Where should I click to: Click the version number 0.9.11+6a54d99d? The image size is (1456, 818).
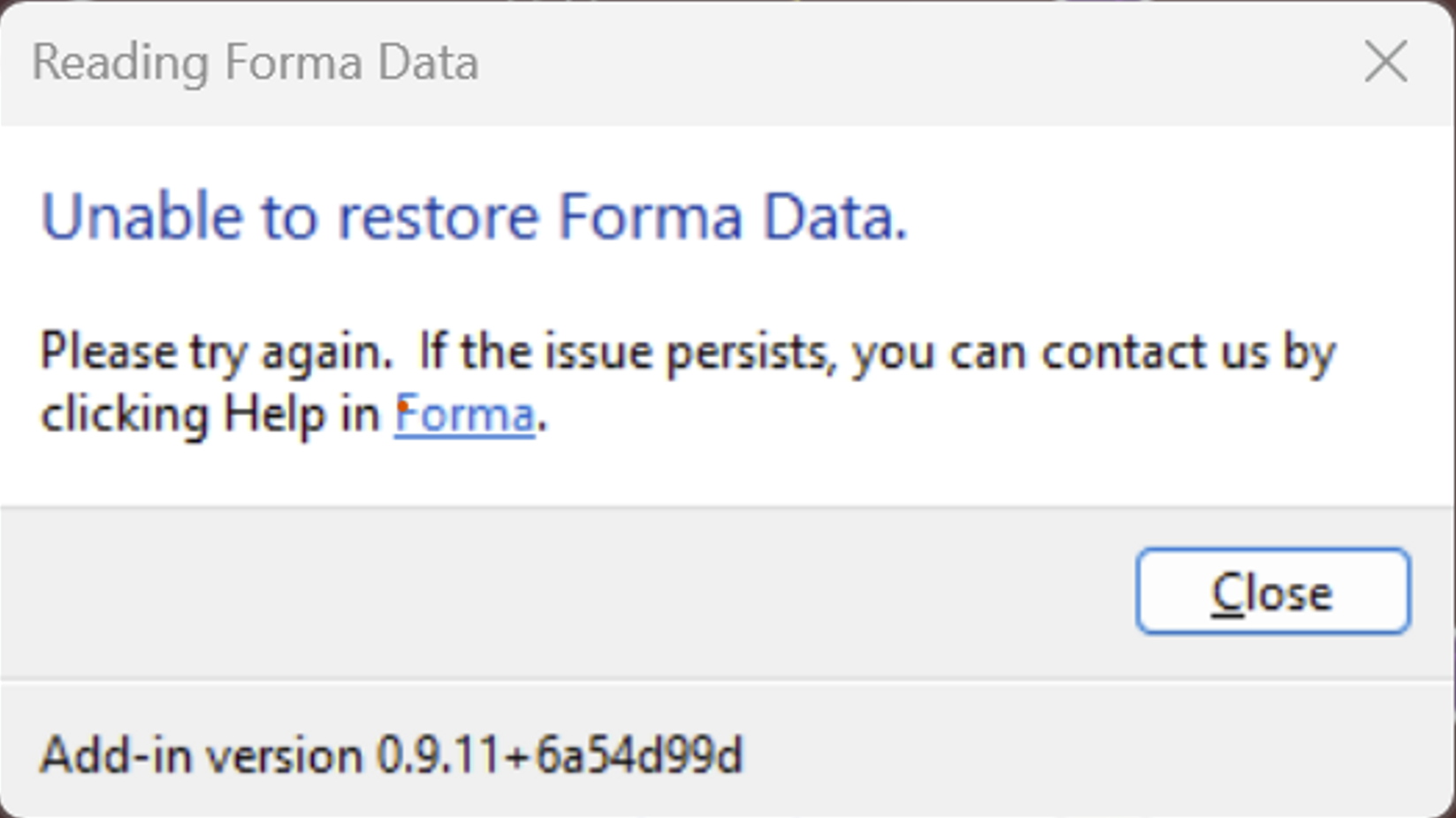(560, 756)
